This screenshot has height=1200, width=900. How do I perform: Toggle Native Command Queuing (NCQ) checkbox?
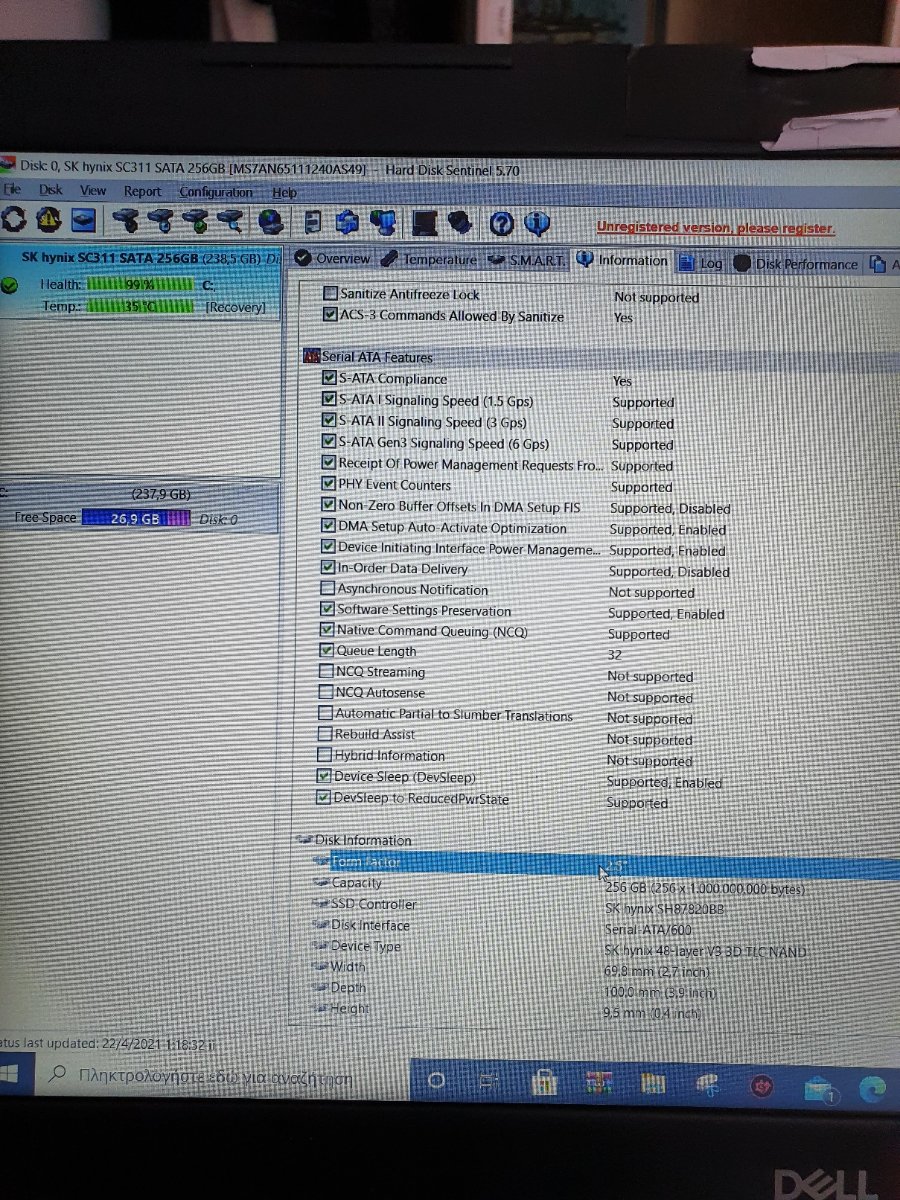[326, 630]
